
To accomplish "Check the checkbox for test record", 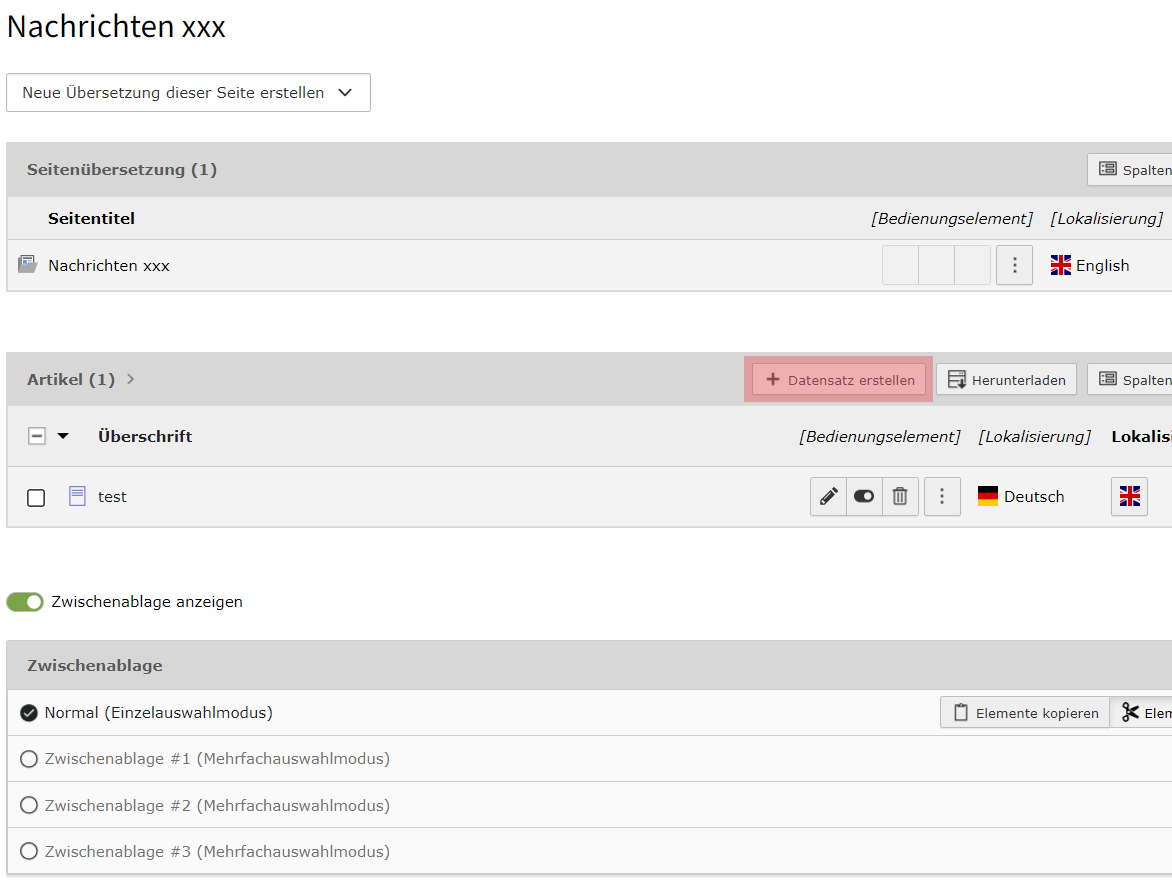I will (36, 498).
